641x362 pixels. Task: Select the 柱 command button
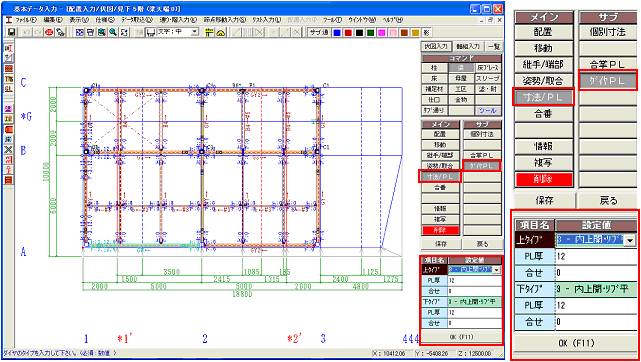(x=434, y=68)
